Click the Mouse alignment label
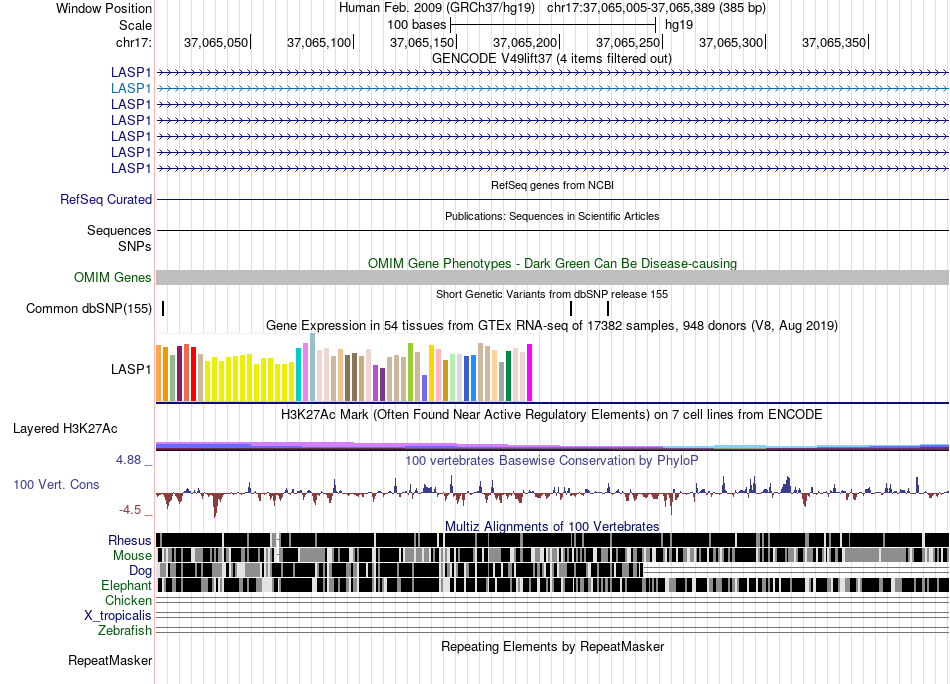This screenshot has height=684, width=950. (x=132, y=556)
